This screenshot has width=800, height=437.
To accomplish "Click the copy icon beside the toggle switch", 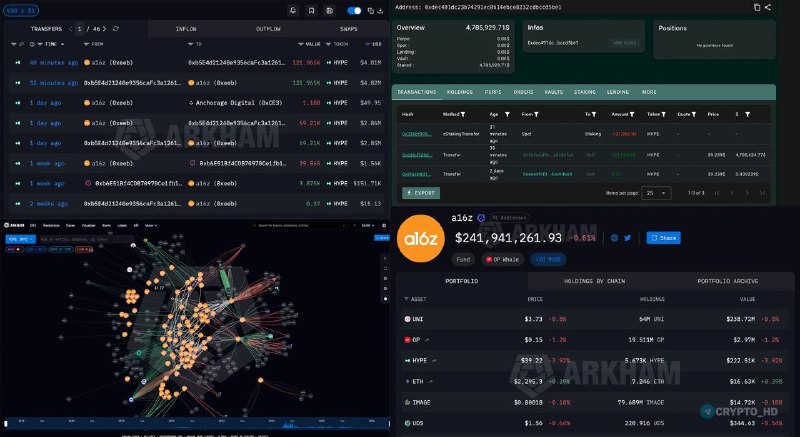I will pyautogui.click(x=370, y=10).
